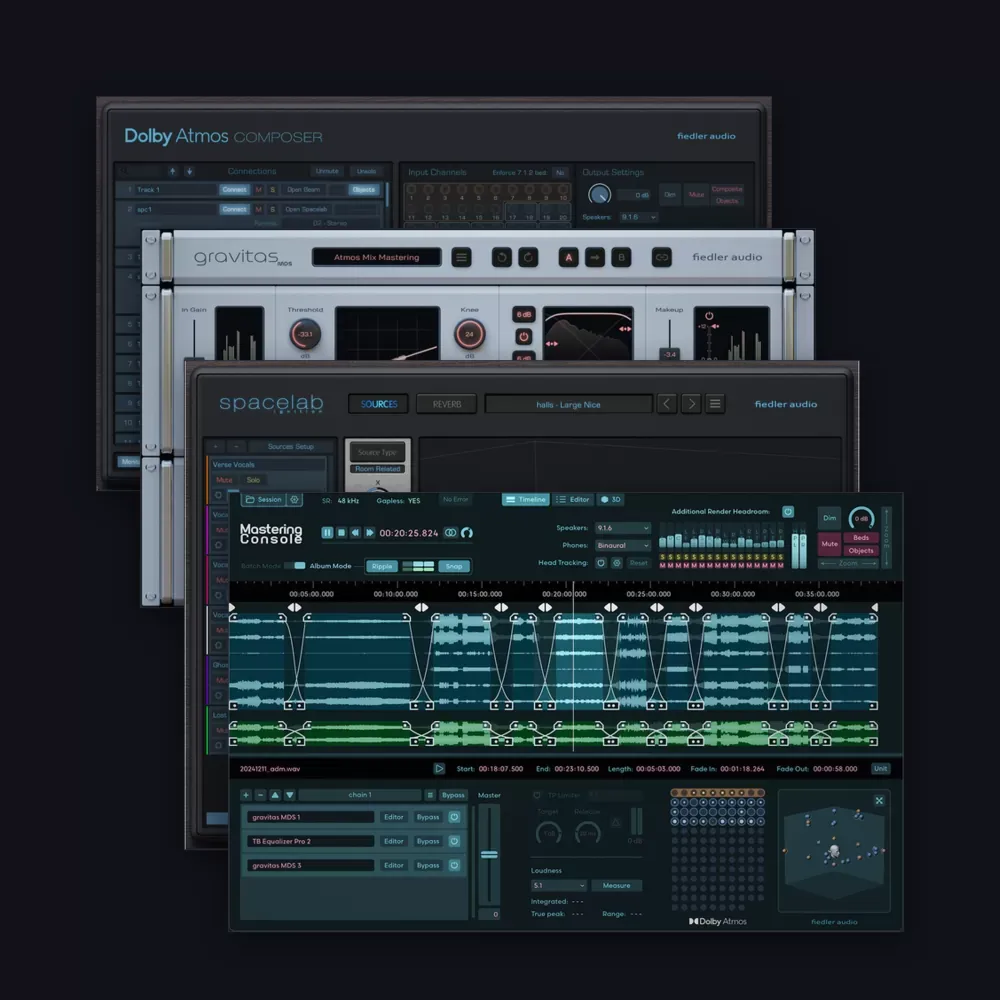
Task: Add a plugin with the chain plus icon
Action: click(x=246, y=795)
